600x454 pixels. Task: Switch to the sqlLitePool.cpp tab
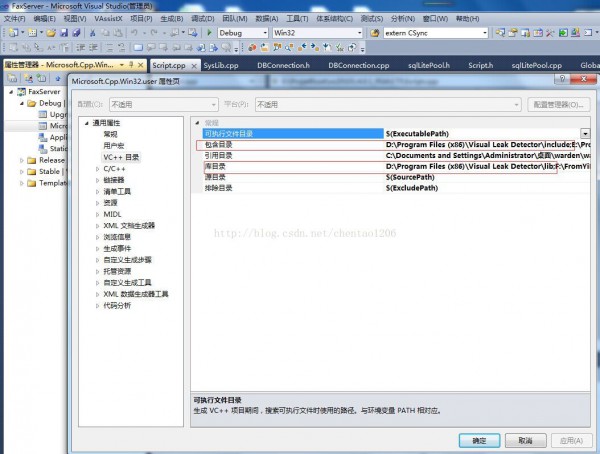(536, 65)
